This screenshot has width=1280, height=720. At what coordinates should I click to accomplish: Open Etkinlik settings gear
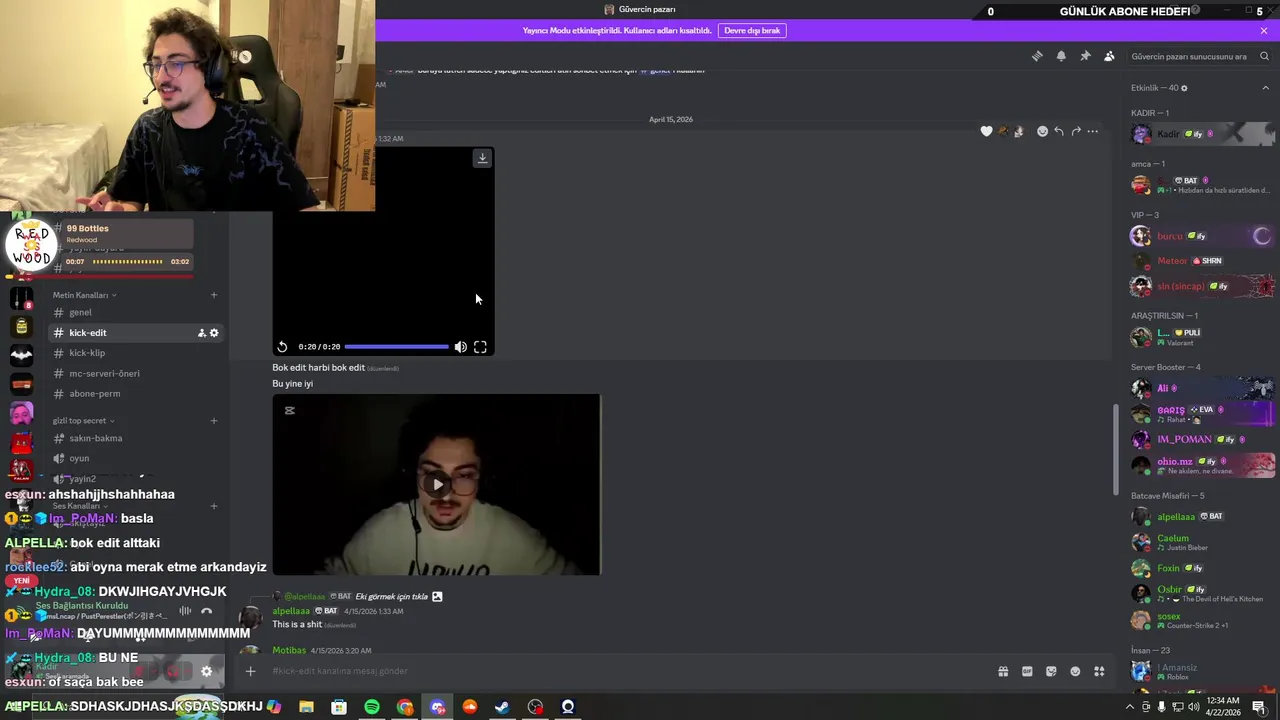[x=1185, y=88]
